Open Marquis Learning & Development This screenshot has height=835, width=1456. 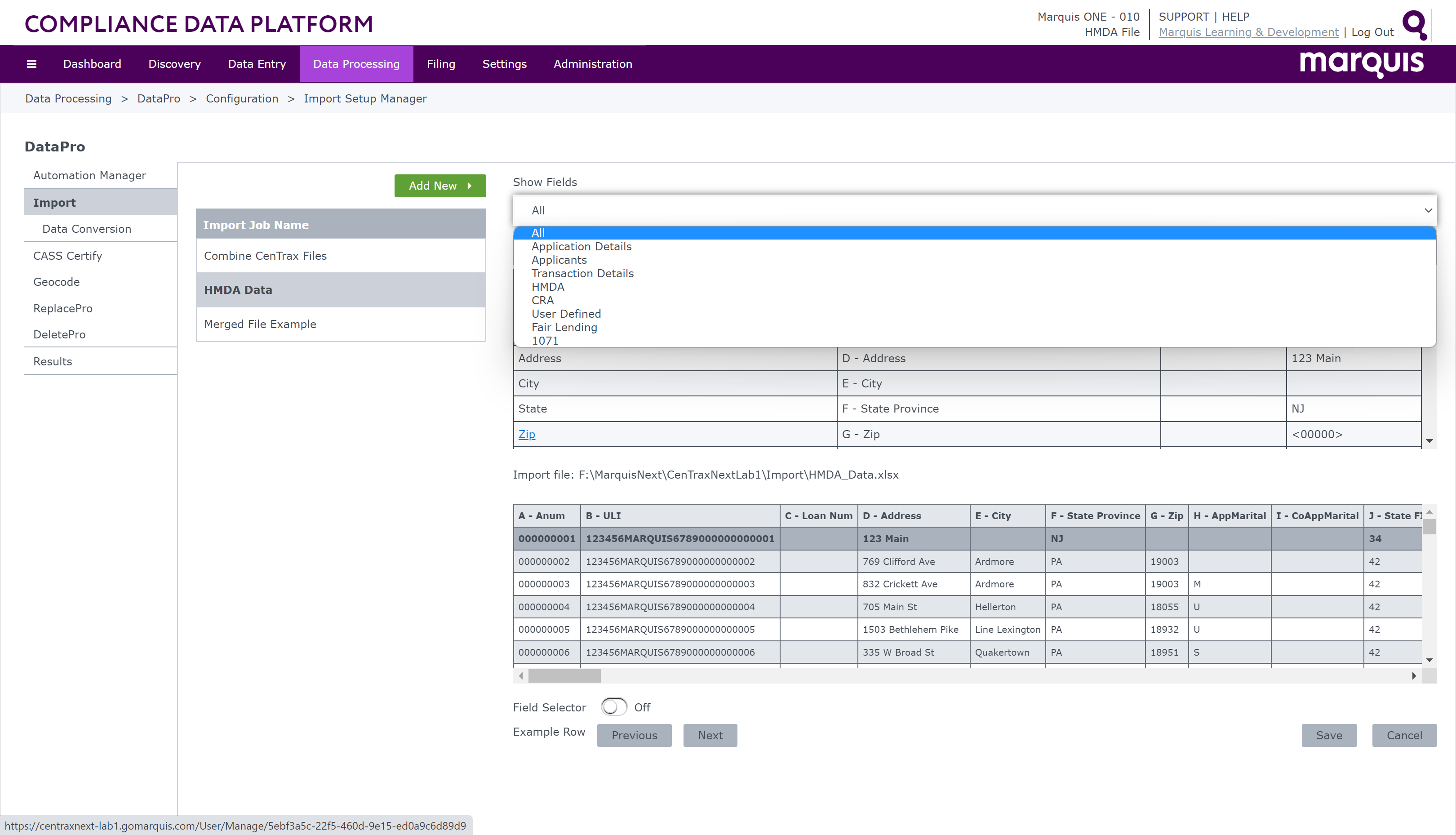(1248, 31)
